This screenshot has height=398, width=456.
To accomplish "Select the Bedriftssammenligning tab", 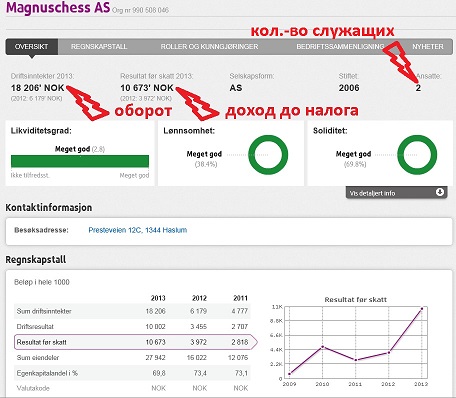I will click(340, 47).
